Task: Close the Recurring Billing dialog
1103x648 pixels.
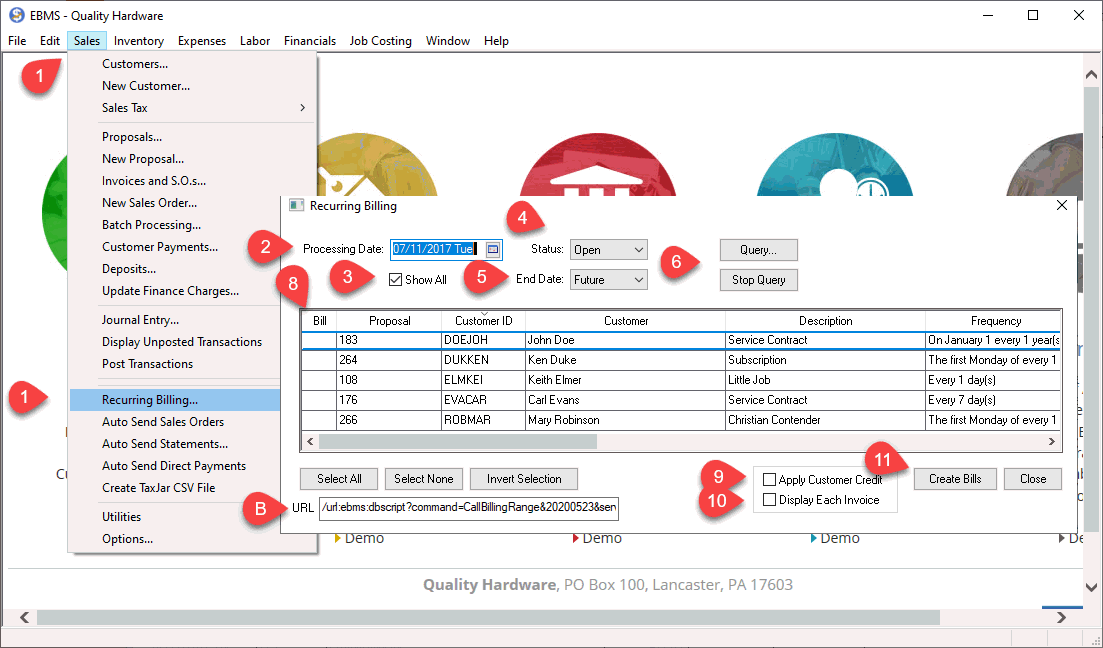Action: coord(1062,205)
